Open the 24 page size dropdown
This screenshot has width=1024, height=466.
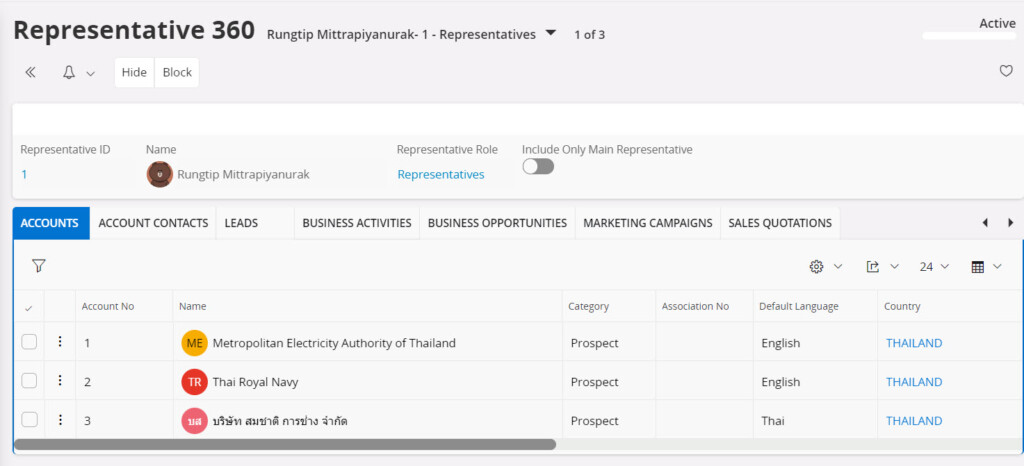tap(933, 267)
